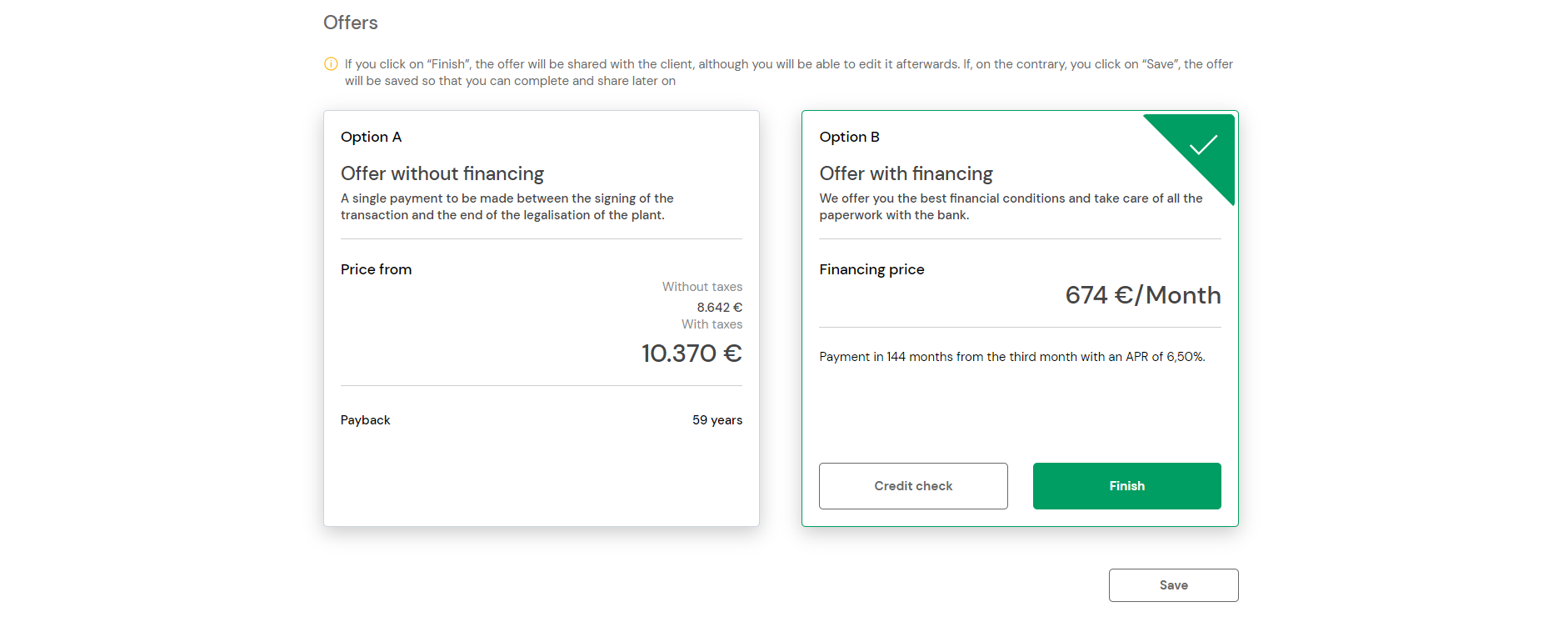Click the Payback 59 years value
Image resolution: width=1568 pixels, height=622 pixels.
coord(717,420)
